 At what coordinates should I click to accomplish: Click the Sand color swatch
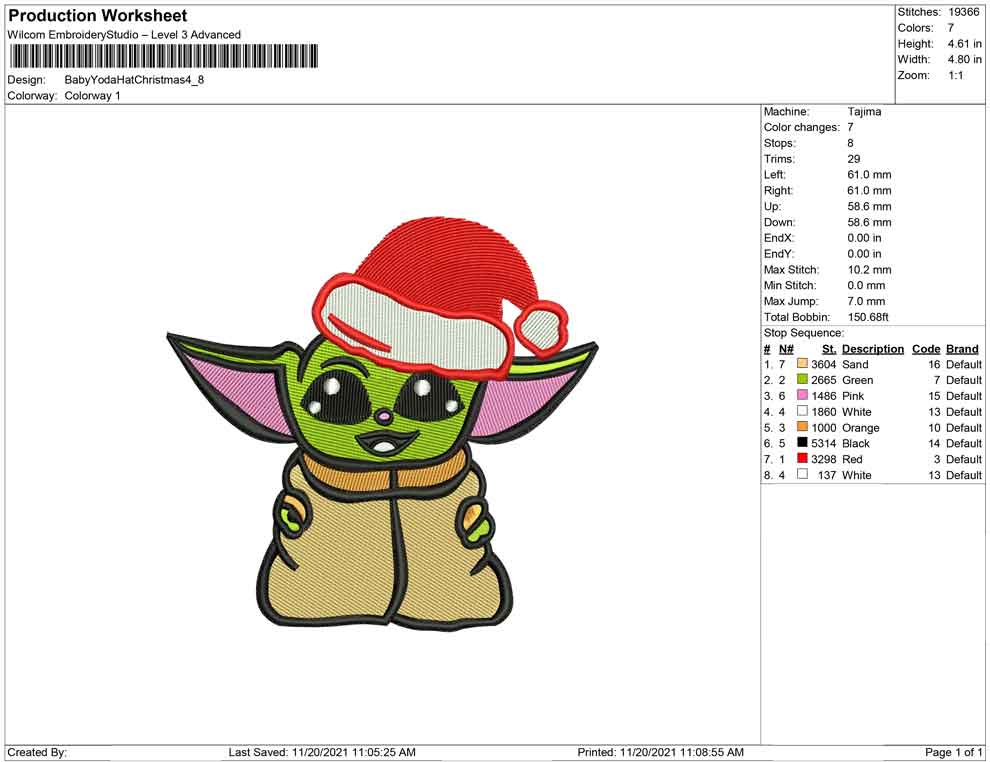(x=802, y=364)
